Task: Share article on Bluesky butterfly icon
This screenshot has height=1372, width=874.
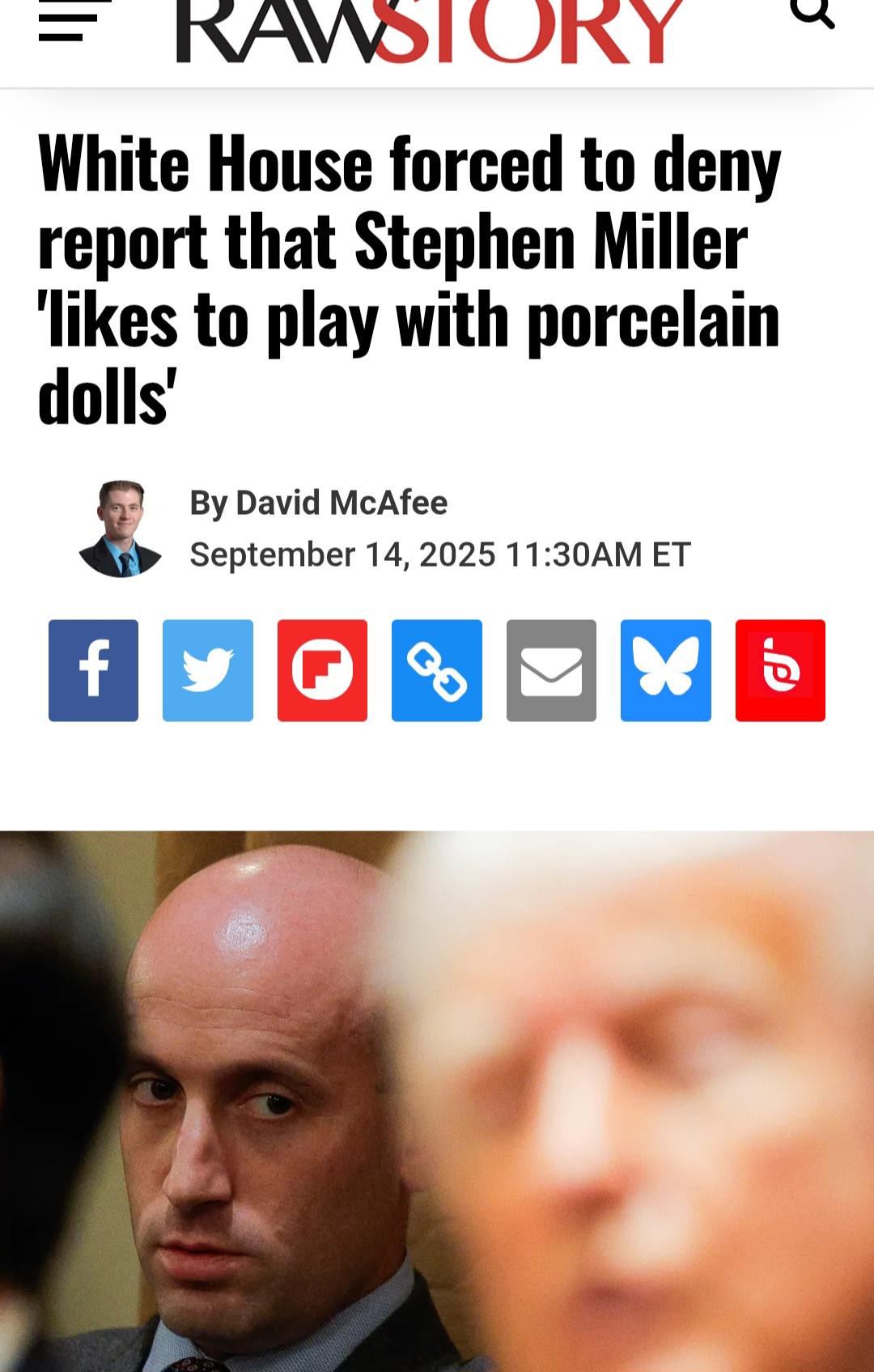Action: point(666,670)
